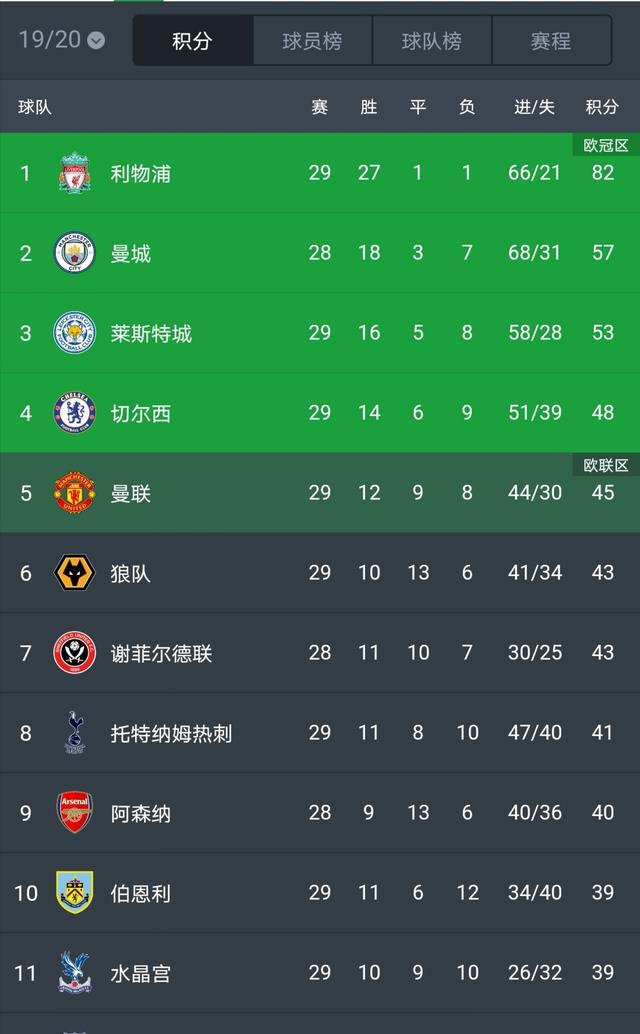Click the Tottenham Hotspur crest
Screen dimensions: 640x1034
74,733
